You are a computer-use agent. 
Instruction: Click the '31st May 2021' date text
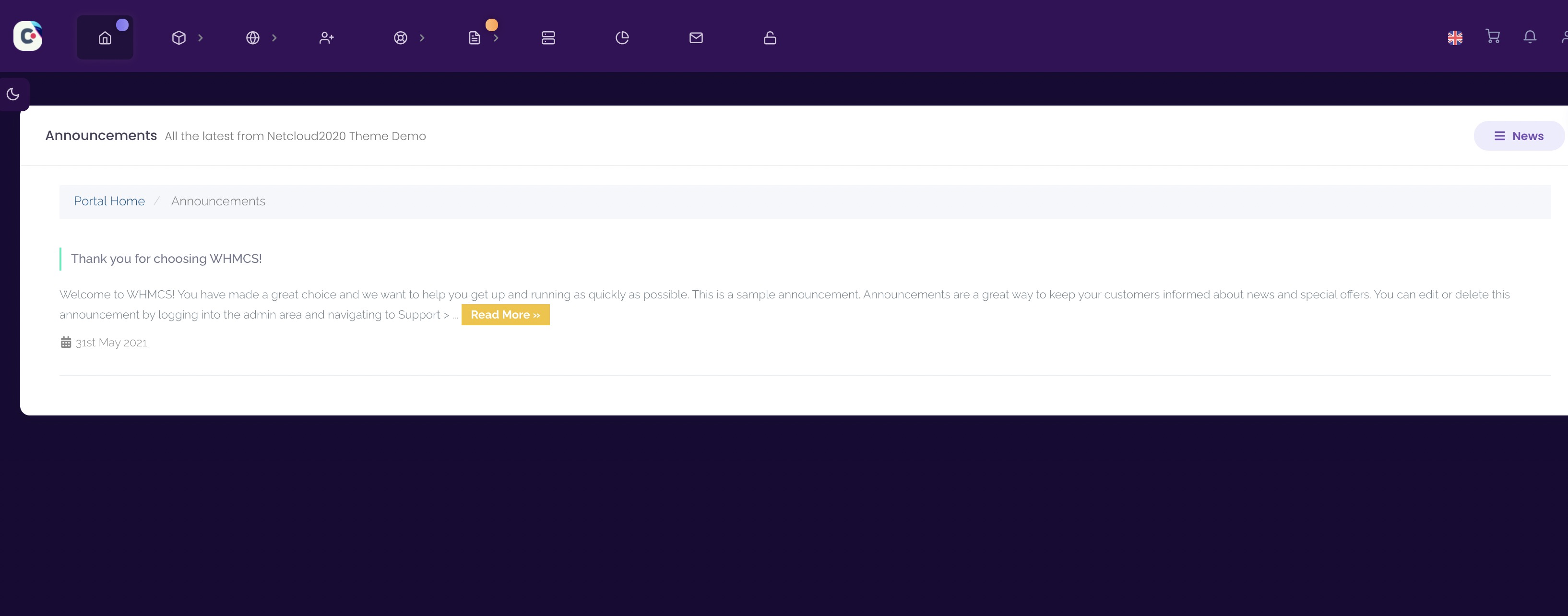(x=111, y=343)
